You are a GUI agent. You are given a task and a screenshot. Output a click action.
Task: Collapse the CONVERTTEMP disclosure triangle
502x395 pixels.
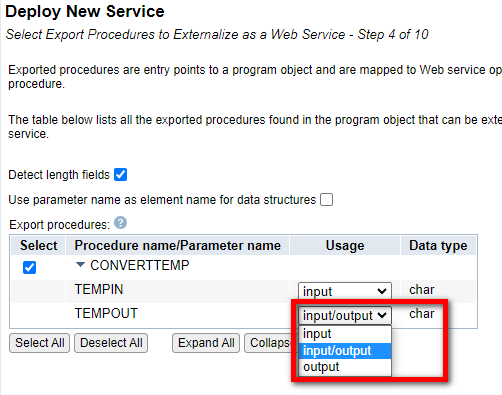[x=80, y=265]
